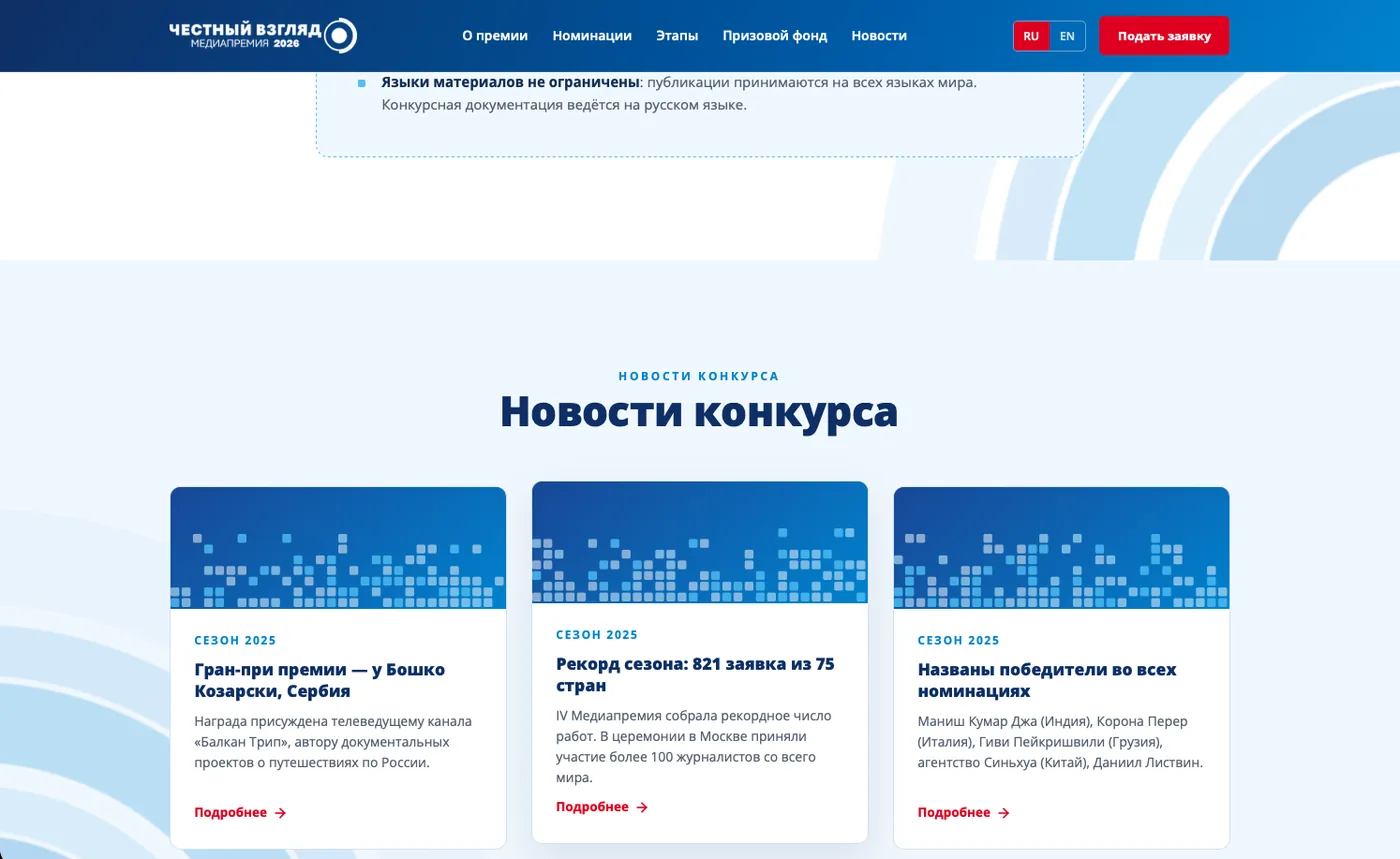Open headline Рекорд сезона: 821 заявка
Viewport: 1400px width, 859px height.
[695, 675]
